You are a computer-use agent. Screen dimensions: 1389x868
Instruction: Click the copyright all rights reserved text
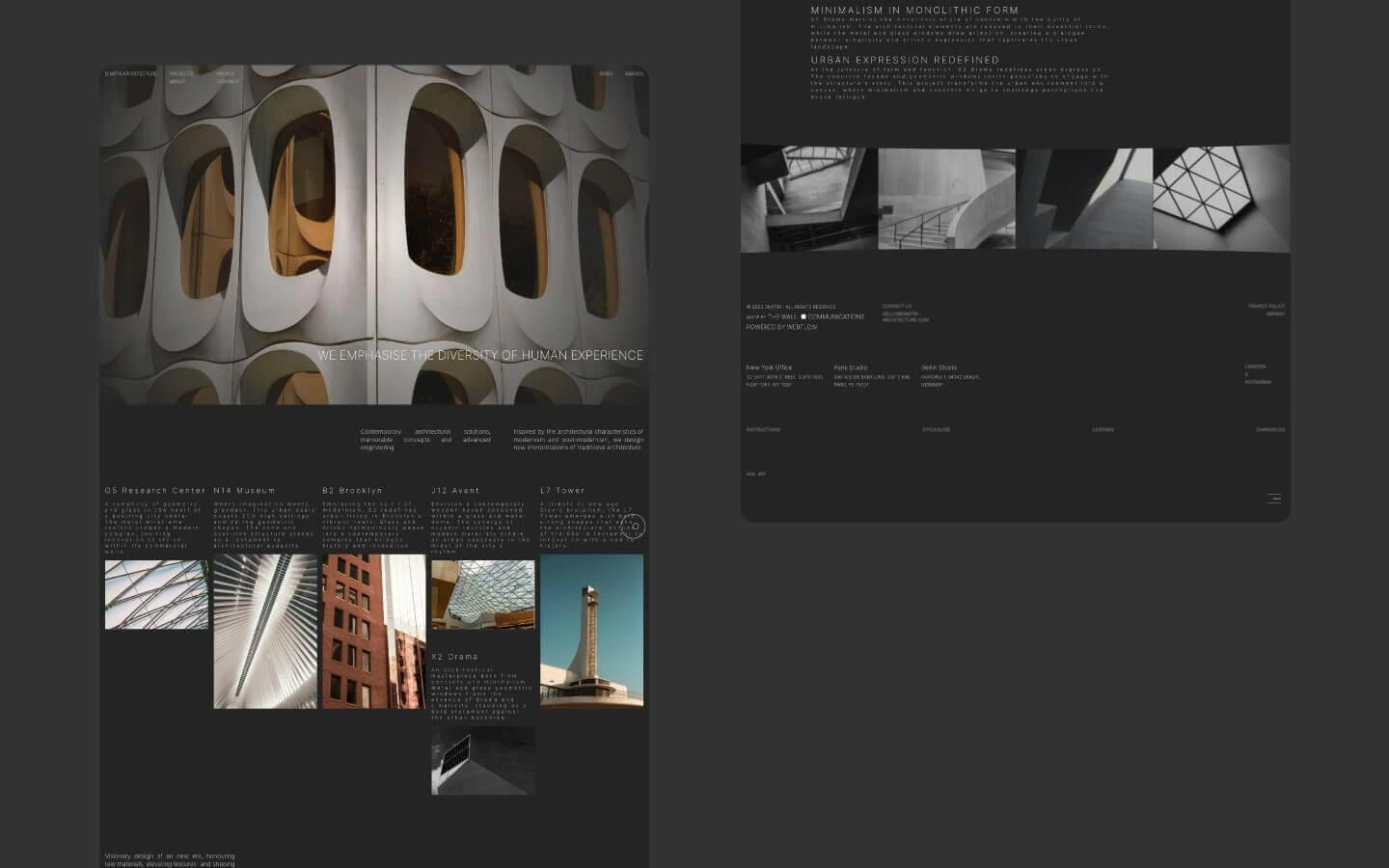(791, 307)
